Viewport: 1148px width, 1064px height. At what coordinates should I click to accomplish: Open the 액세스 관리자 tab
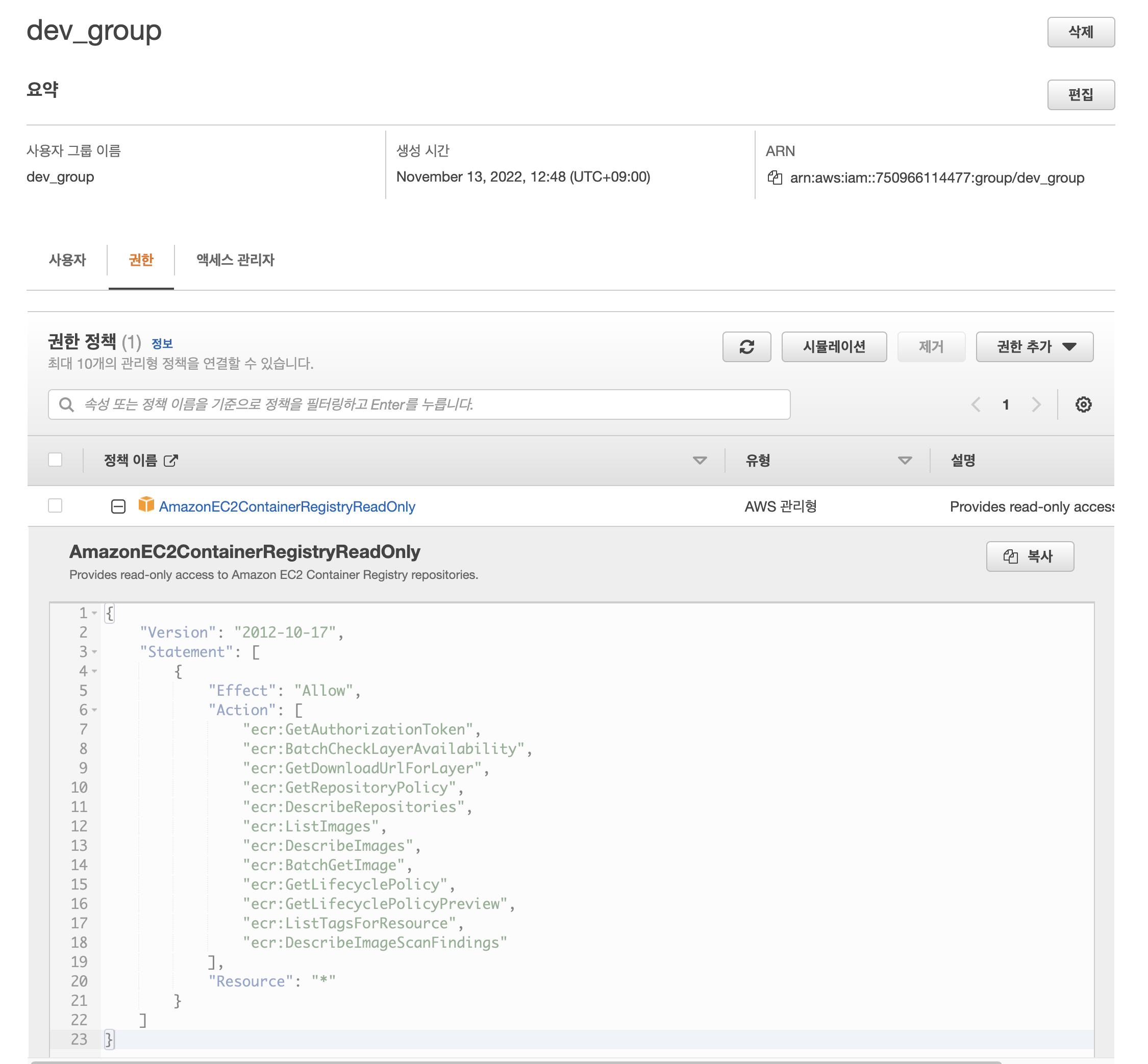pos(235,260)
